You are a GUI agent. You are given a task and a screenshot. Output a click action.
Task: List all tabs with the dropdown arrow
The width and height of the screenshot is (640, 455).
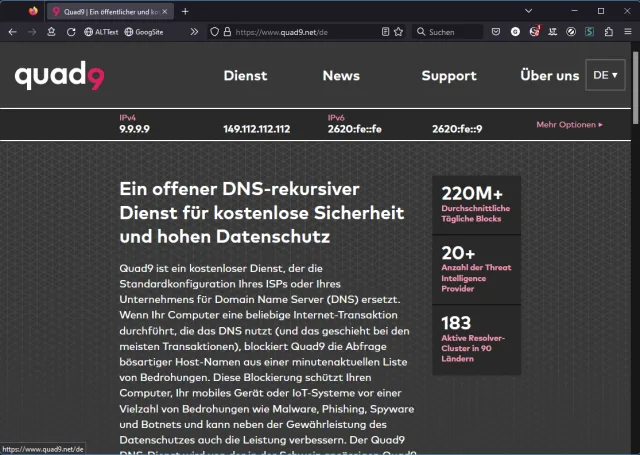529,11
